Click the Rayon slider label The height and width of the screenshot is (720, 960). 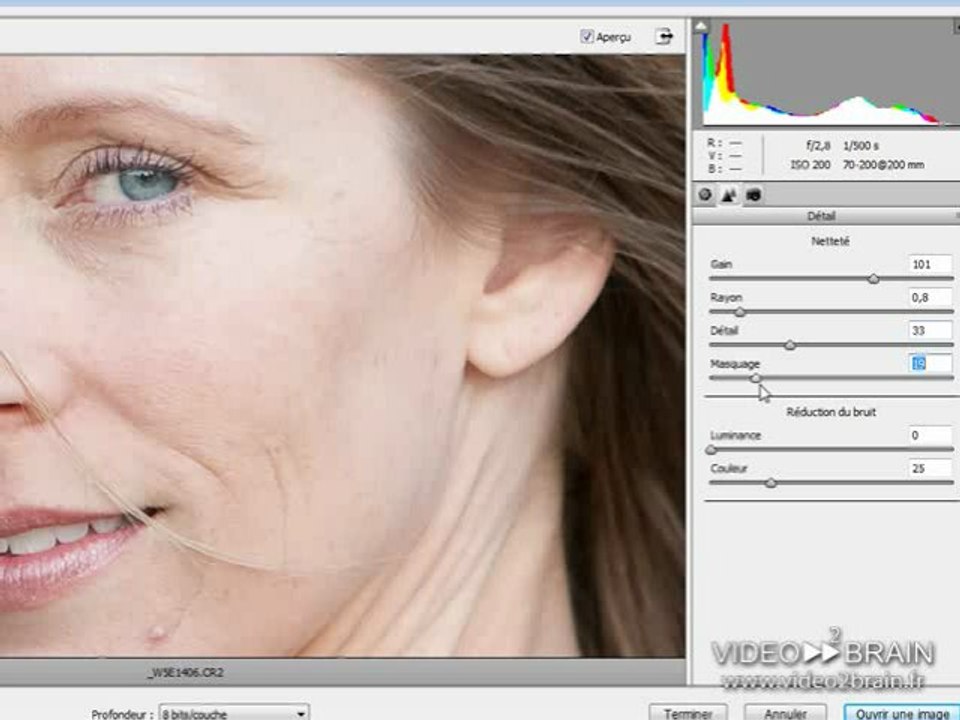pyautogui.click(x=726, y=298)
